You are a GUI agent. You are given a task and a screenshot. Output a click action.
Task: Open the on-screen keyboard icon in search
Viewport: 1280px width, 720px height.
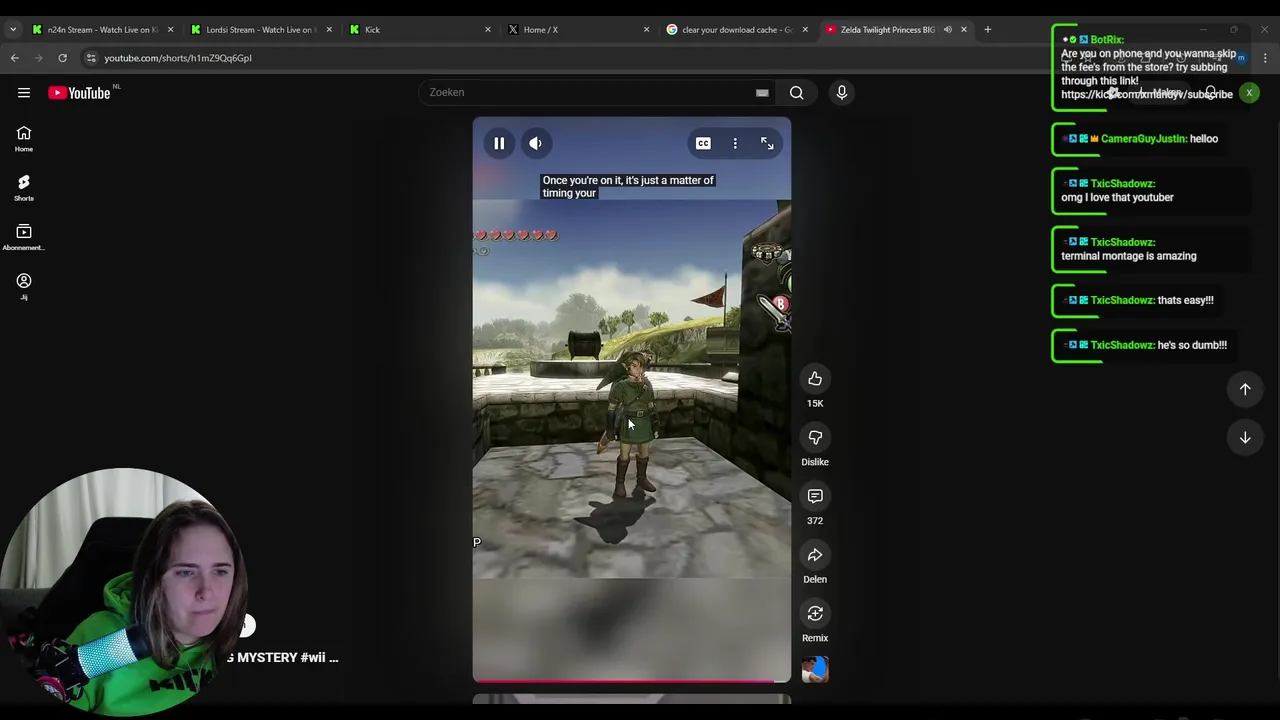(x=762, y=93)
